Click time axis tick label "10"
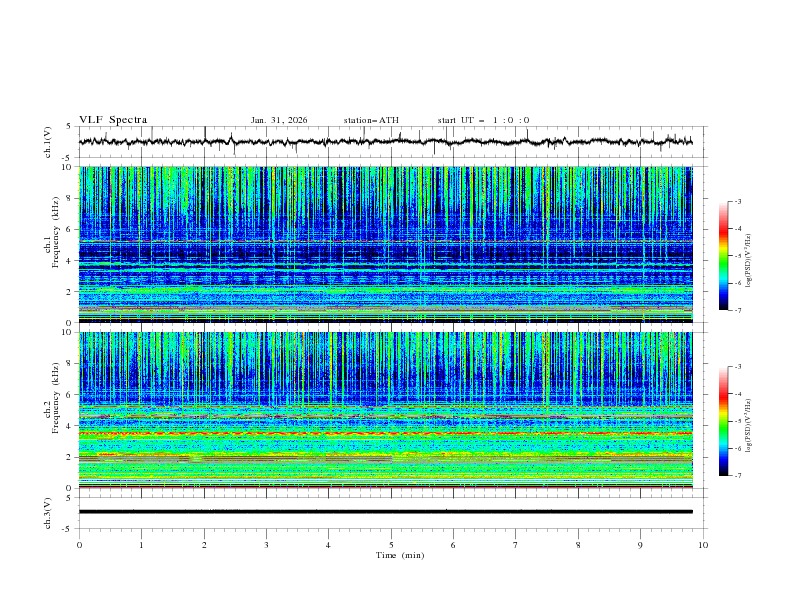 703,545
